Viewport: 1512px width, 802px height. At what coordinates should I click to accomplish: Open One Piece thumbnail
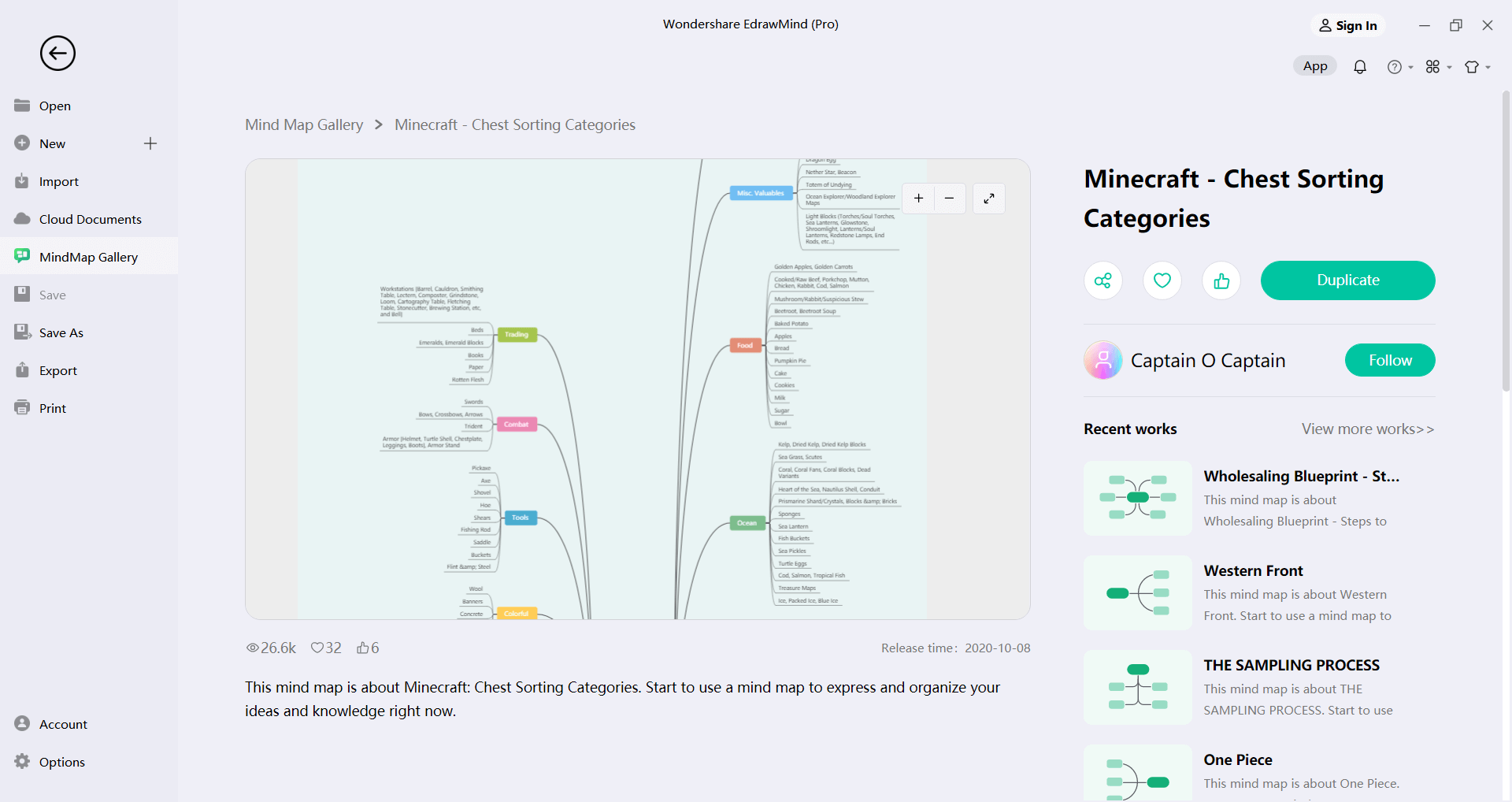tap(1138, 773)
